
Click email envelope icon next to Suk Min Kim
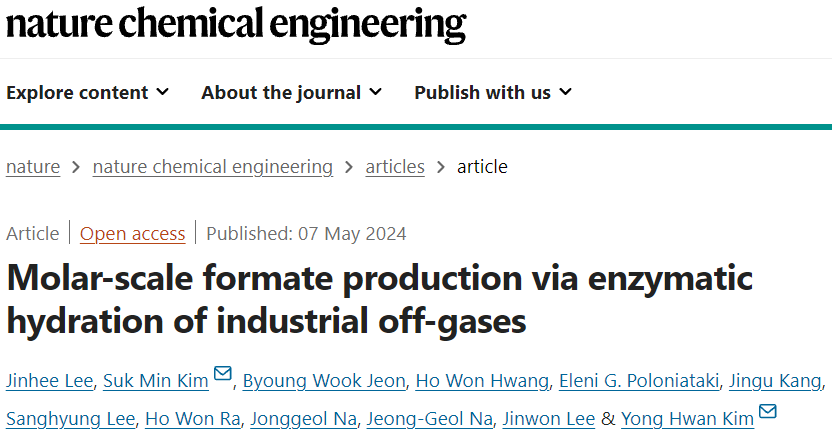223,373
